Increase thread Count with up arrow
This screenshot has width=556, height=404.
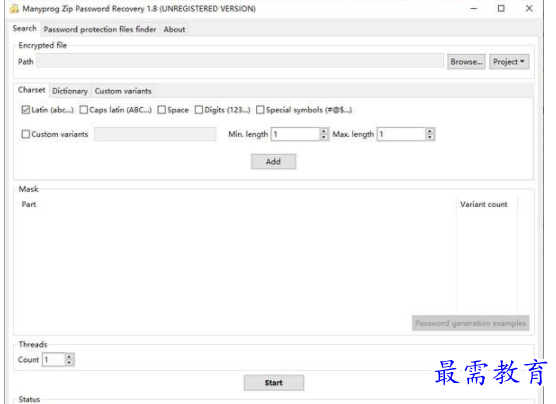[70, 356]
